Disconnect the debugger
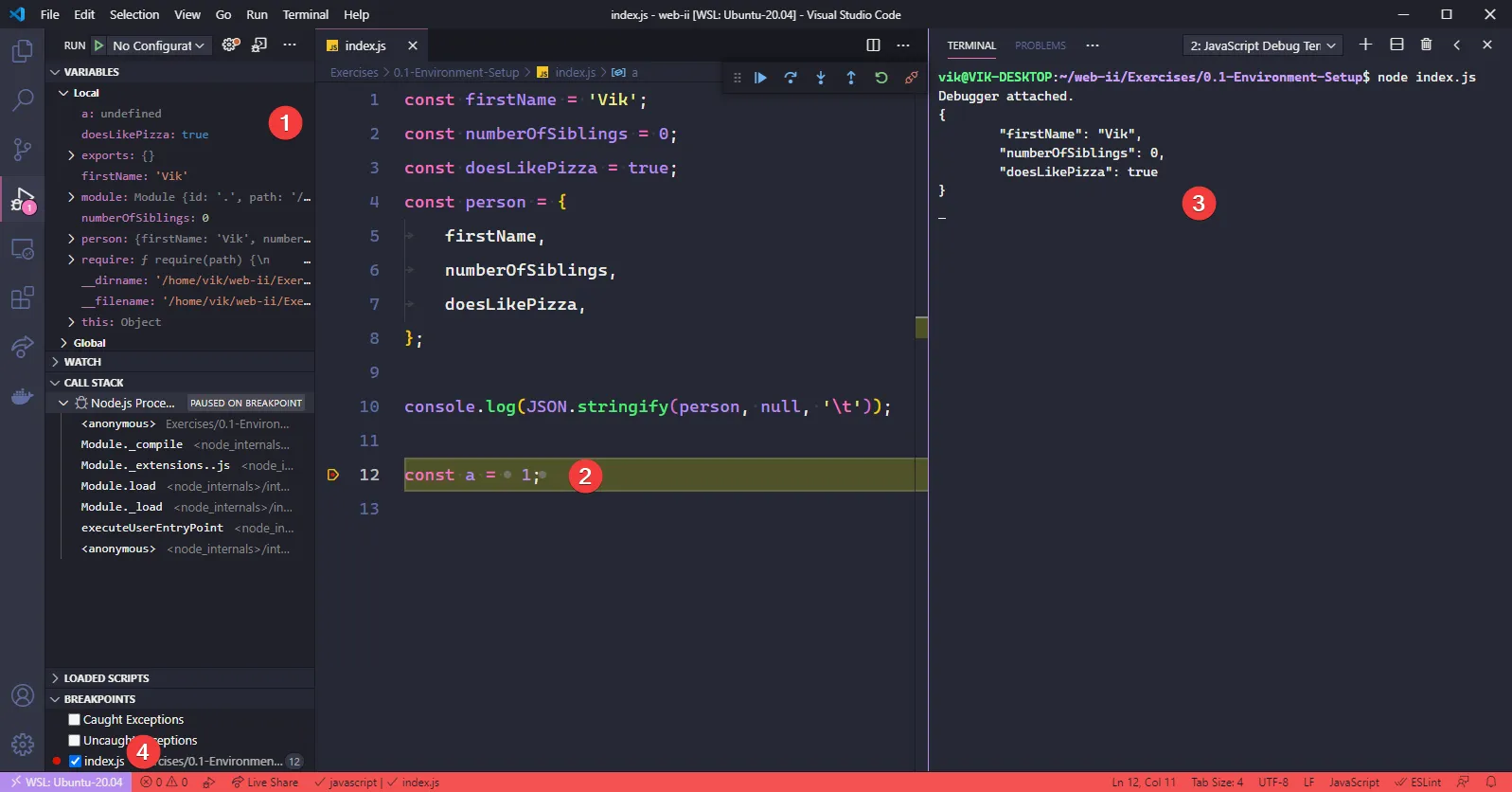1512x792 pixels. coord(912,78)
